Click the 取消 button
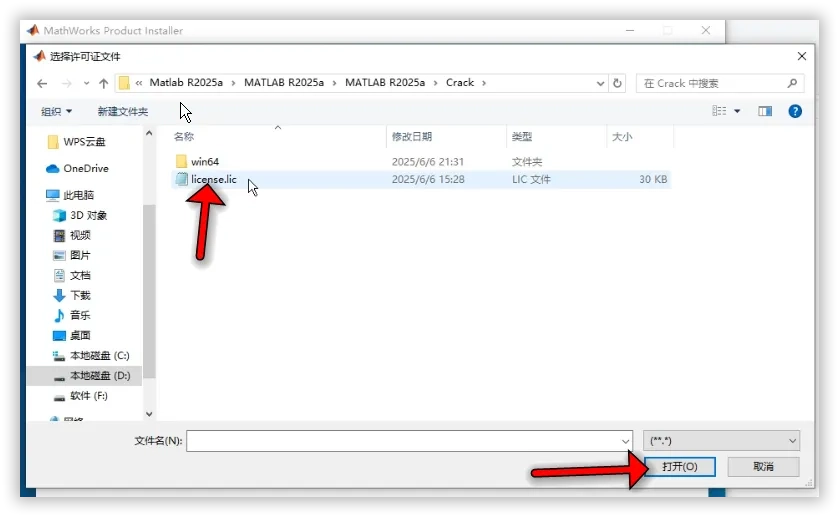The image size is (839, 517). tap(763, 467)
